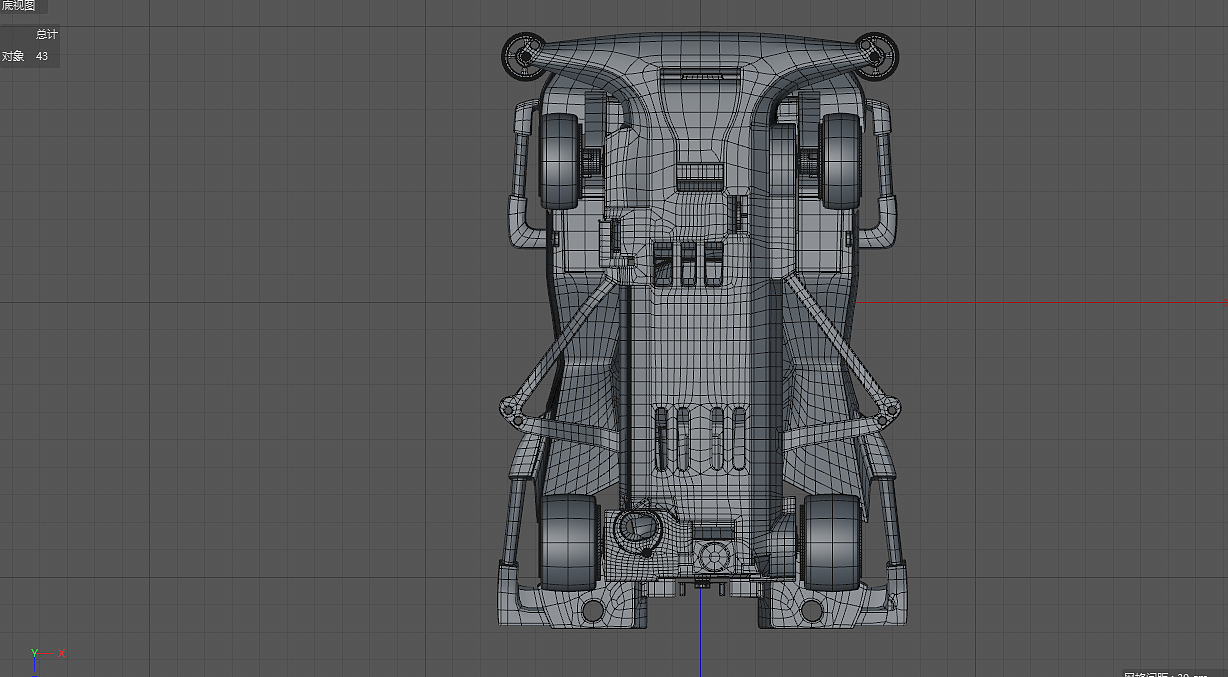The height and width of the screenshot is (677, 1228).
Task: Select the front-right wheel of the model
Action: (839, 160)
